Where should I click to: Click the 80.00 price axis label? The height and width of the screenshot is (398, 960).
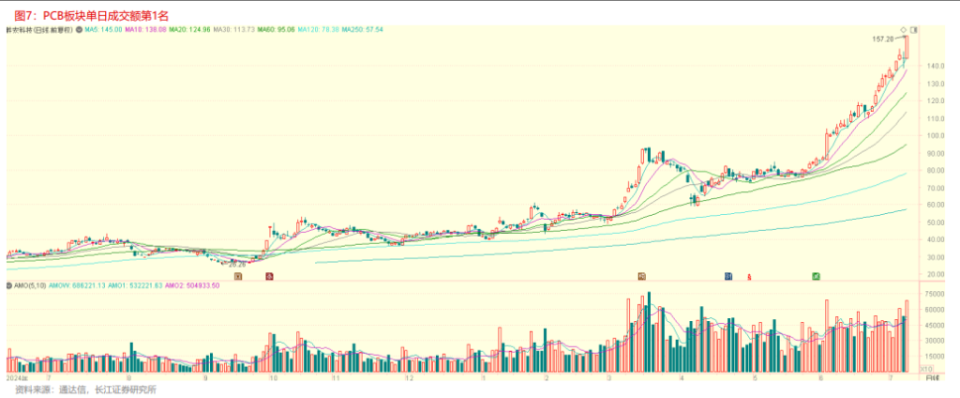(x=937, y=170)
